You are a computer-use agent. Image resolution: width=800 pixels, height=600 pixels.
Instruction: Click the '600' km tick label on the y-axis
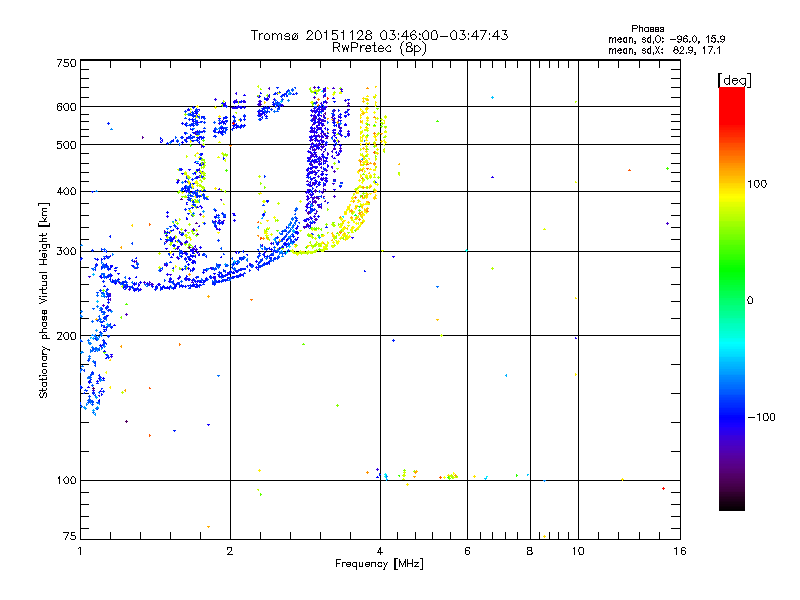[67, 107]
